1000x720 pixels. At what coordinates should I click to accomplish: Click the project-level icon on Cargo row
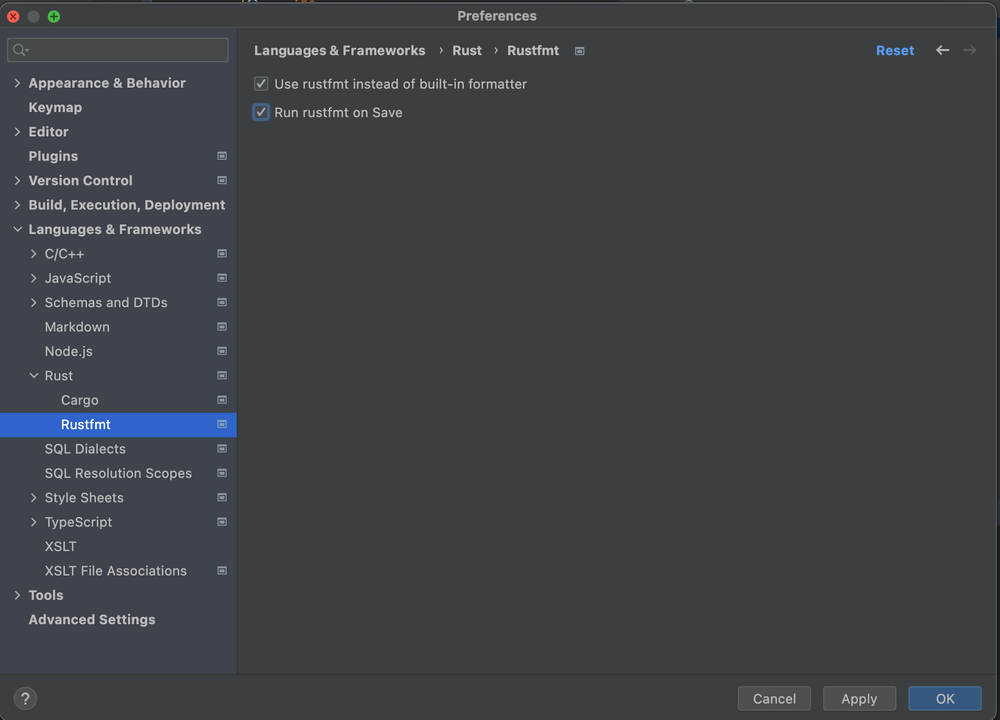pyautogui.click(x=222, y=400)
